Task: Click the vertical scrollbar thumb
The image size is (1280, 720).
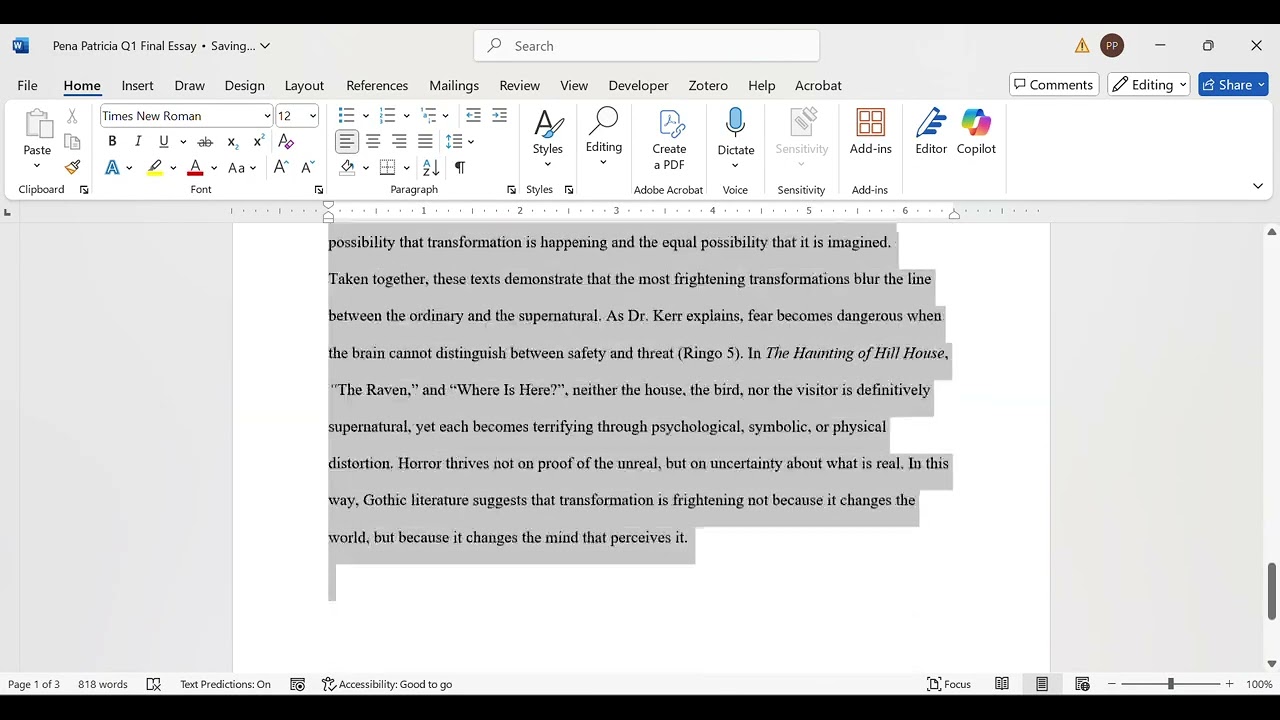Action: (1272, 591)
